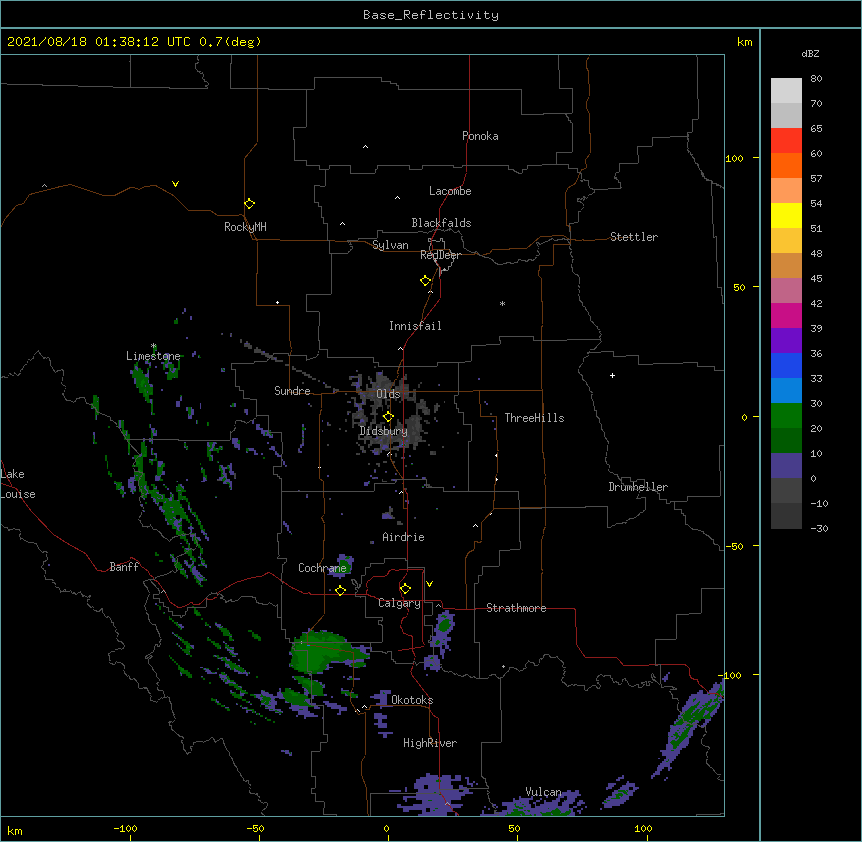Click the yellow diamond marker south of RedDeer
The image size is (862, 842).
[426, 281]
